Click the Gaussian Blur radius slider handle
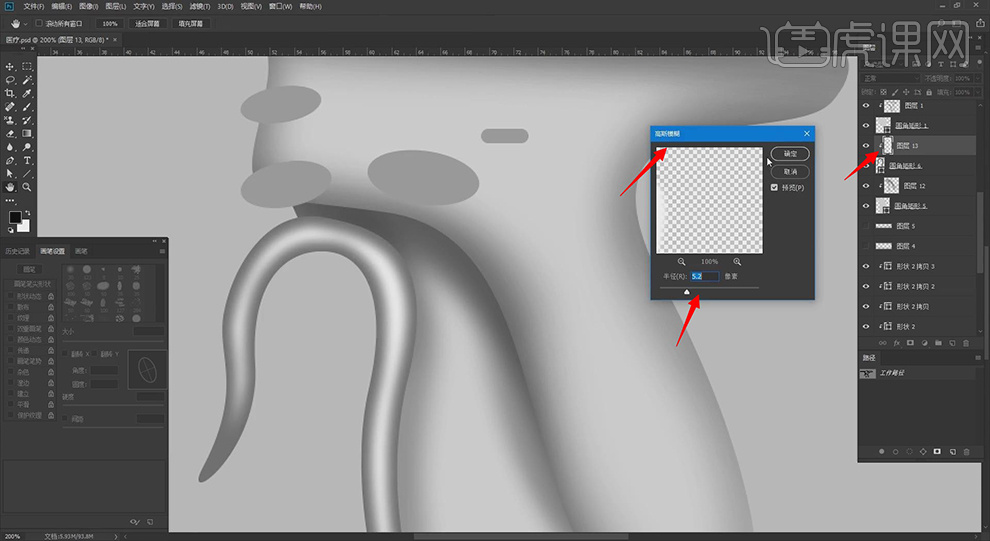This screenshot has height=541, width=990. tap(687, 292)
